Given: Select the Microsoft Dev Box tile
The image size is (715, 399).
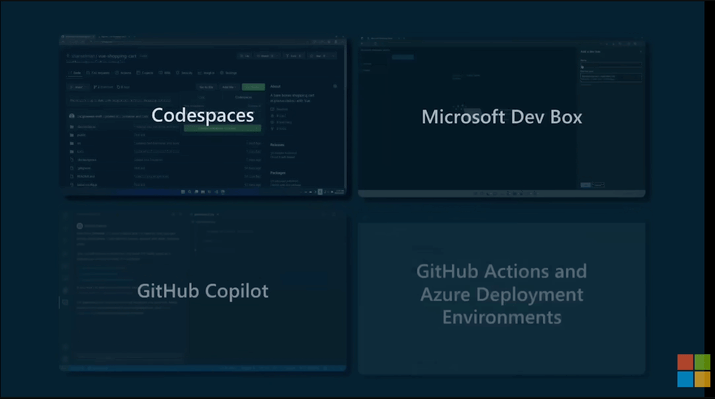Looking at the screenshot, I should pyautogui.click(x=502, y=117).
